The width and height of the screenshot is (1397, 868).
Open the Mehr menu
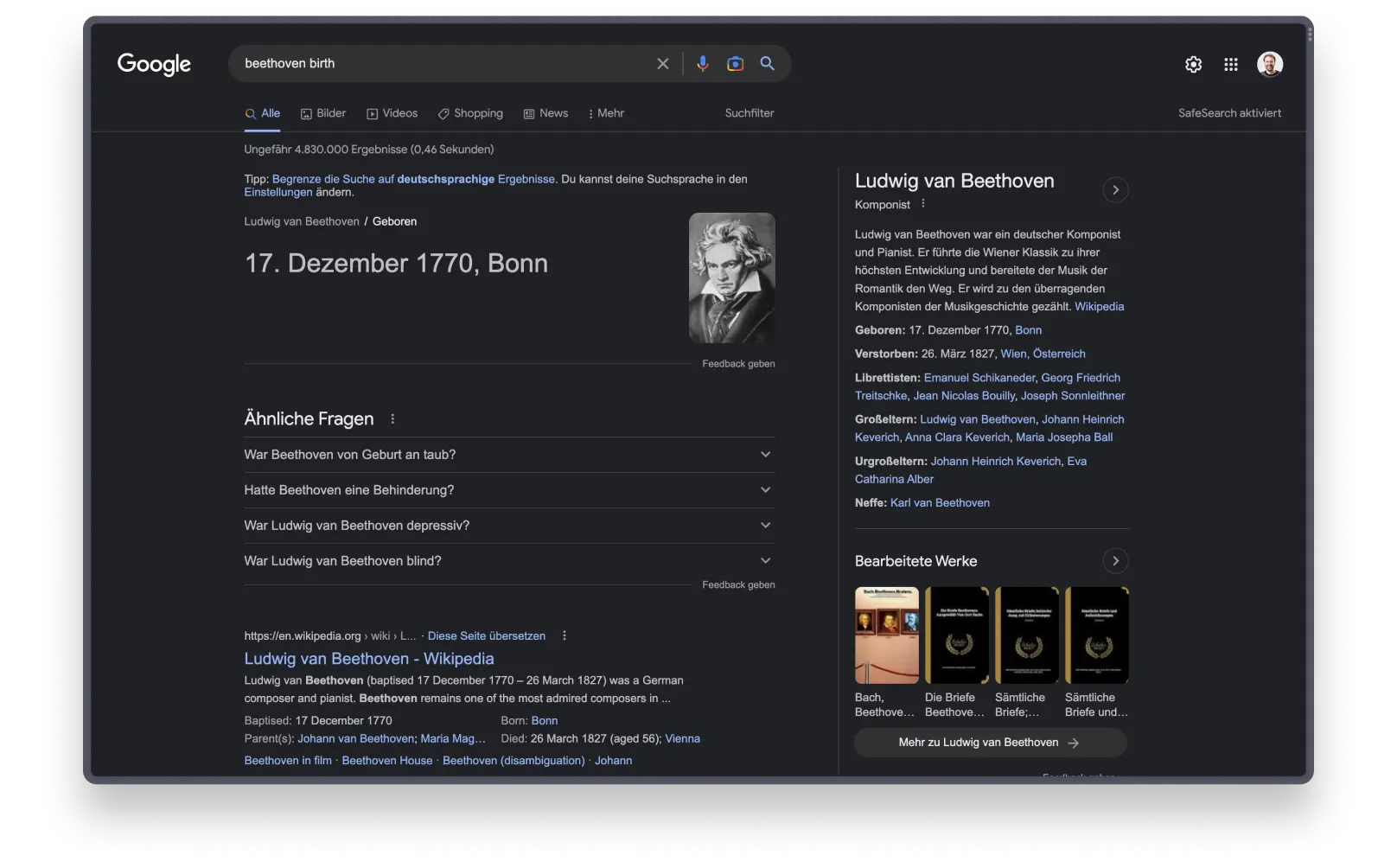[x=606, y=113]
